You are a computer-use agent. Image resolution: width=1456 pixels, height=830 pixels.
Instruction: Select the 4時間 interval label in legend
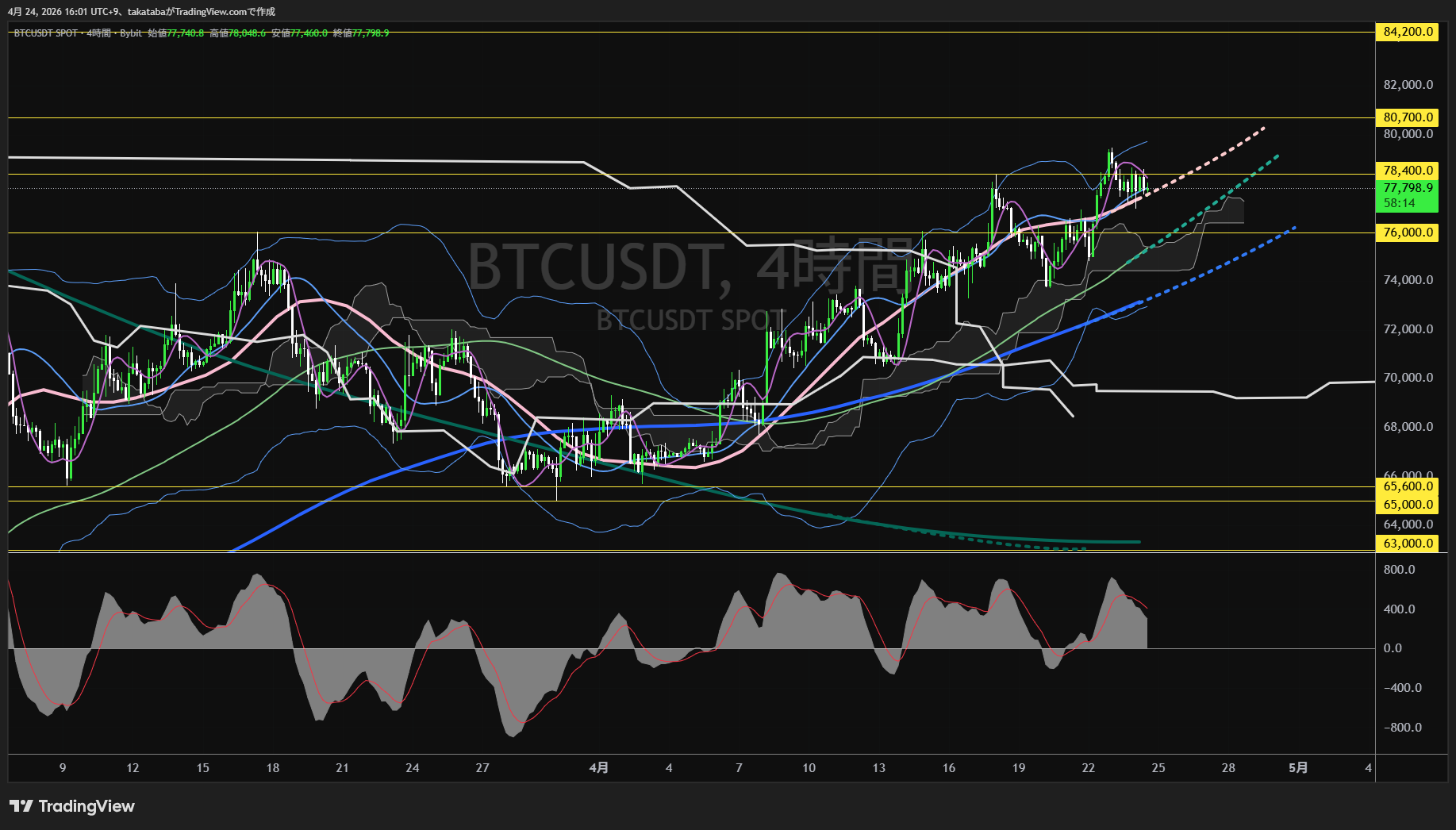[99, 33]
